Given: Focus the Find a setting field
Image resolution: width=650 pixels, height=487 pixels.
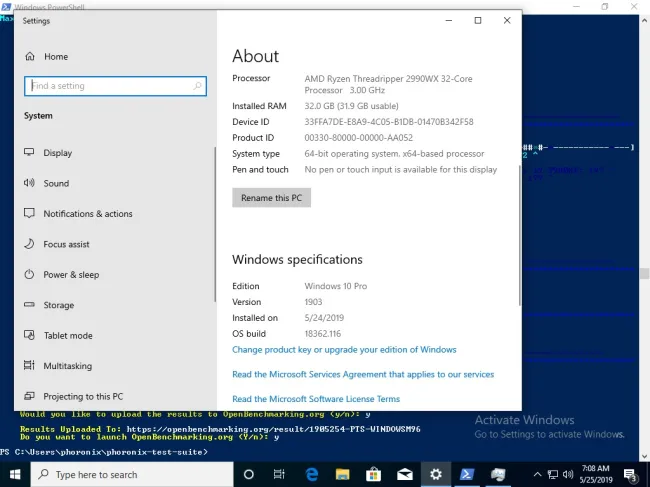Looking at the screenshot, I should click(x=115, y=86).
